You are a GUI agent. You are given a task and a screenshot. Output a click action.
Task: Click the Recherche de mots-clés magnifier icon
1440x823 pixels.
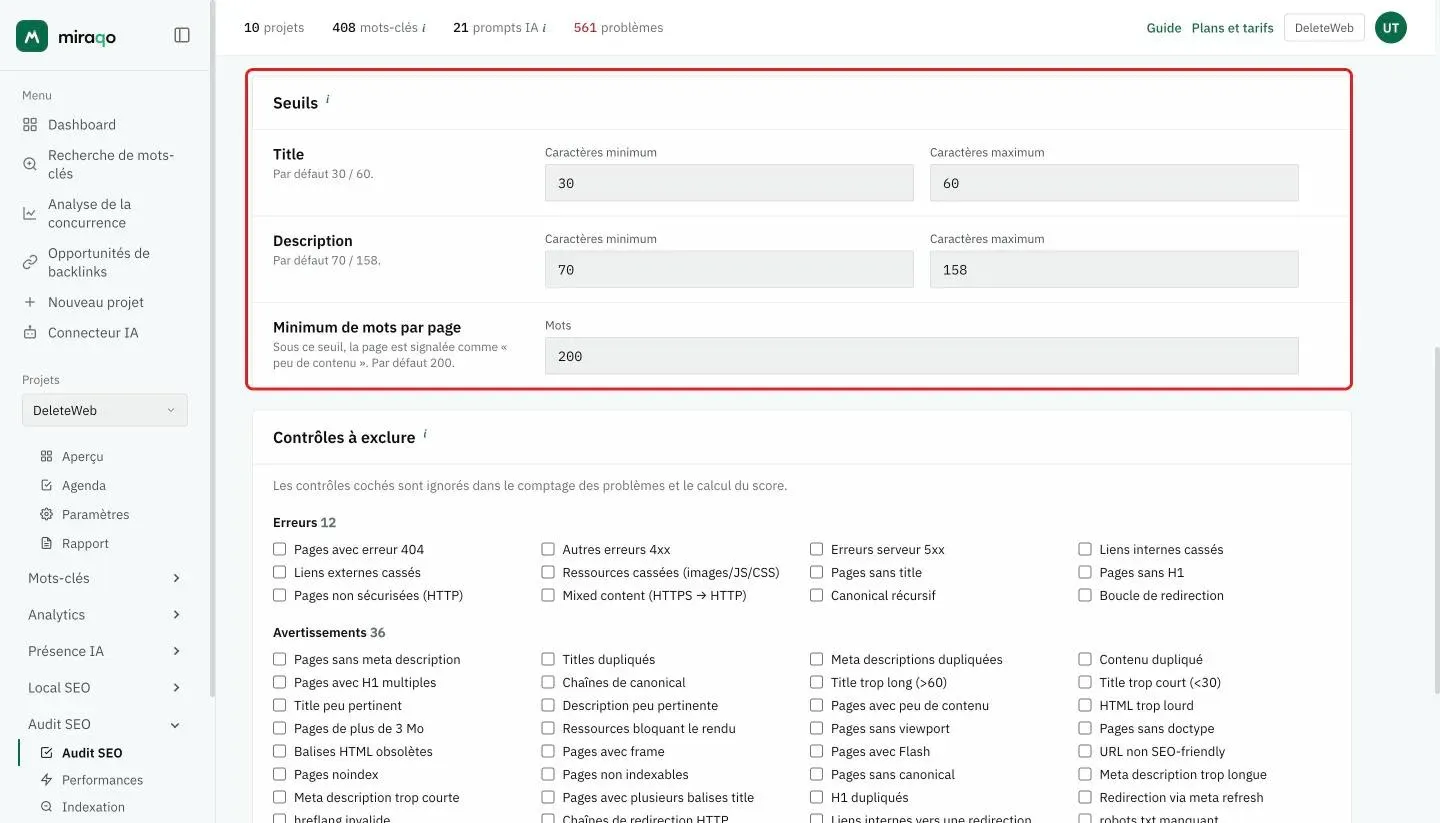[30, 164]
